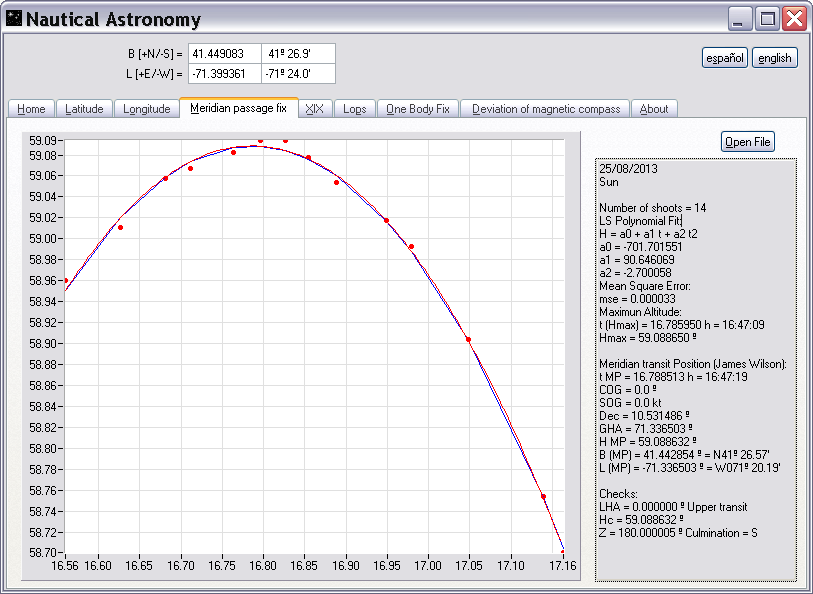Open the One Body Fix tab
Viewport: 813px width, 594px height.
click(x=417, y=109)
